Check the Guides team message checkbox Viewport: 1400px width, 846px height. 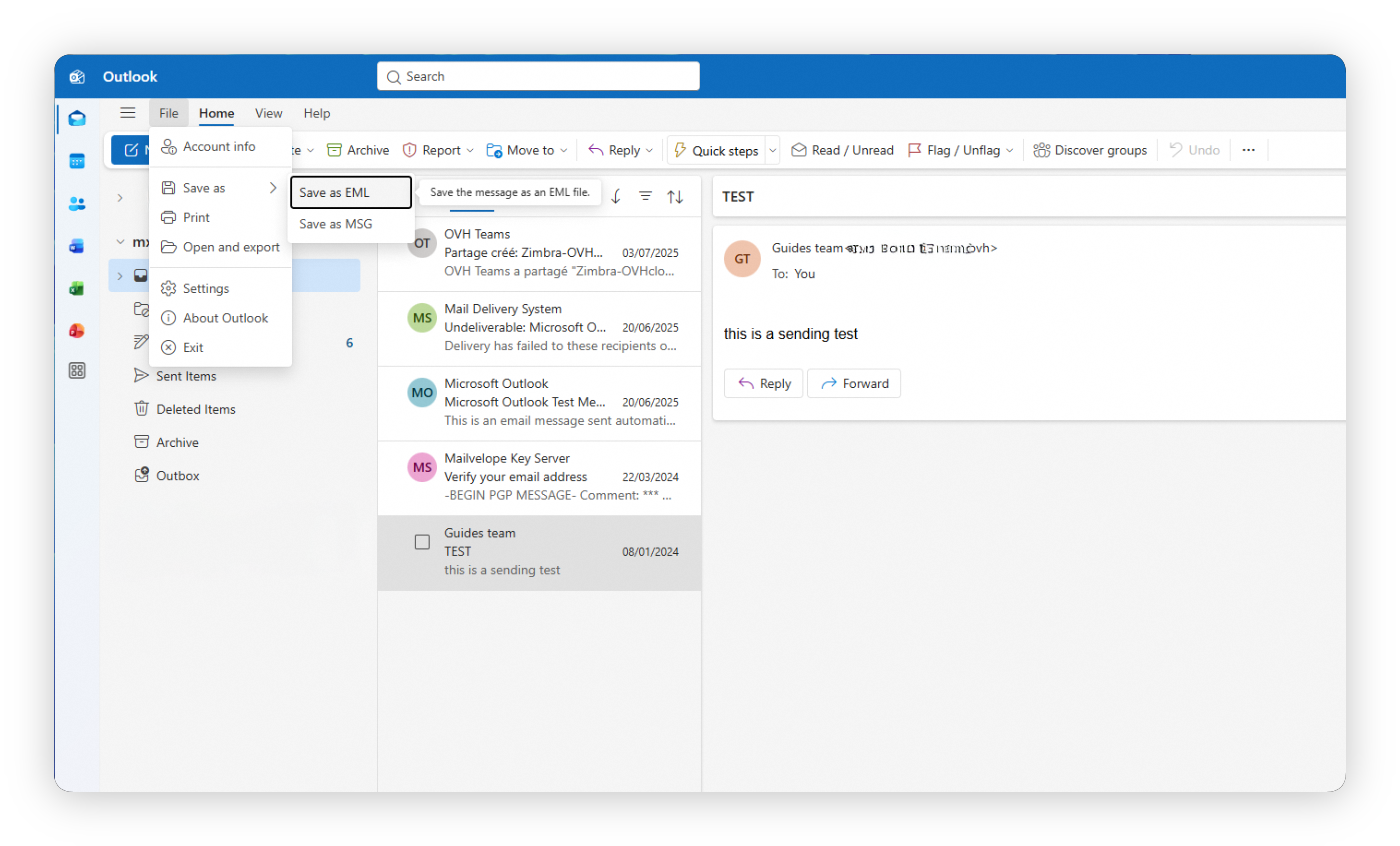(x=422, y=541)
